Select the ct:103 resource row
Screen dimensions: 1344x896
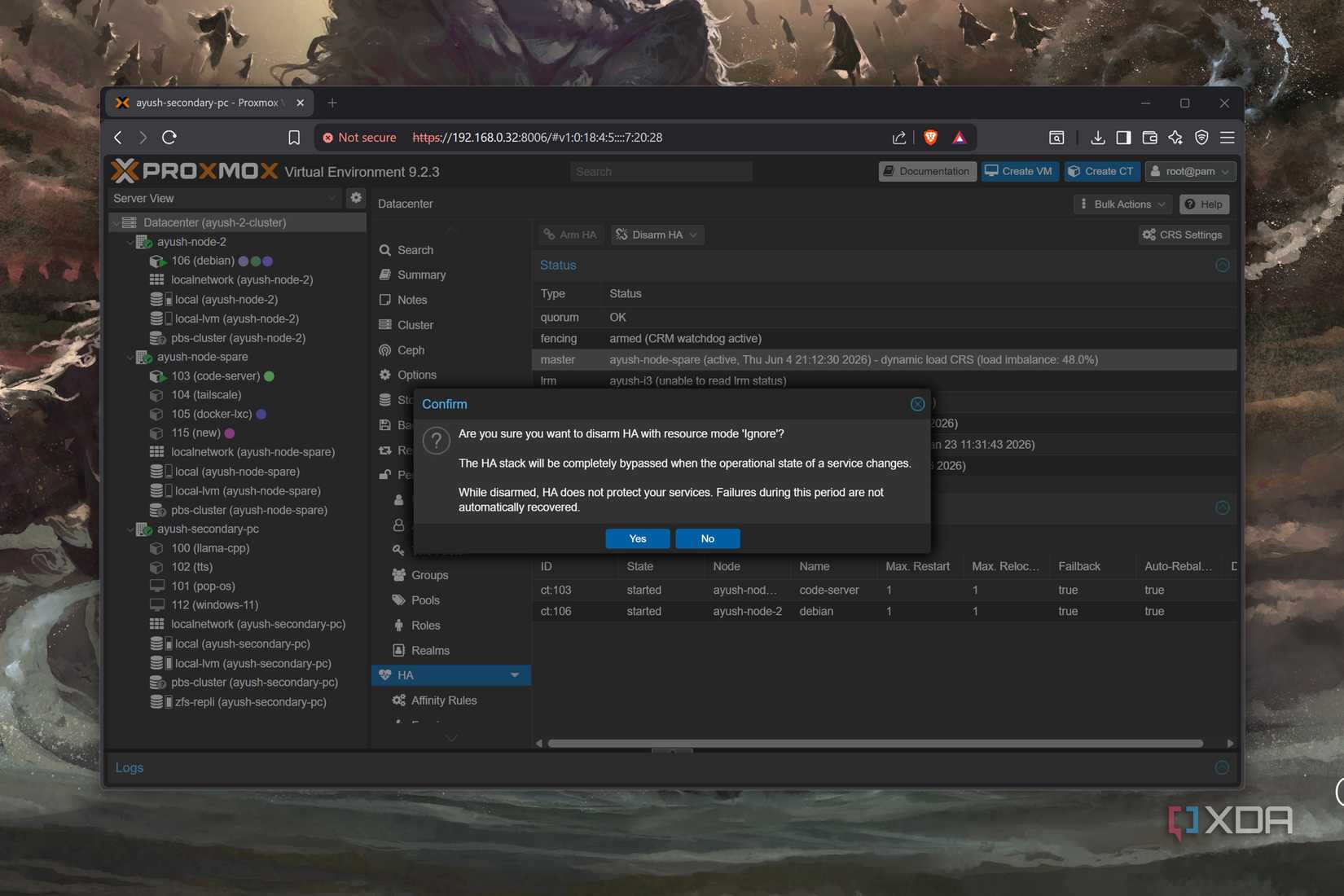[x=885, y=590]
